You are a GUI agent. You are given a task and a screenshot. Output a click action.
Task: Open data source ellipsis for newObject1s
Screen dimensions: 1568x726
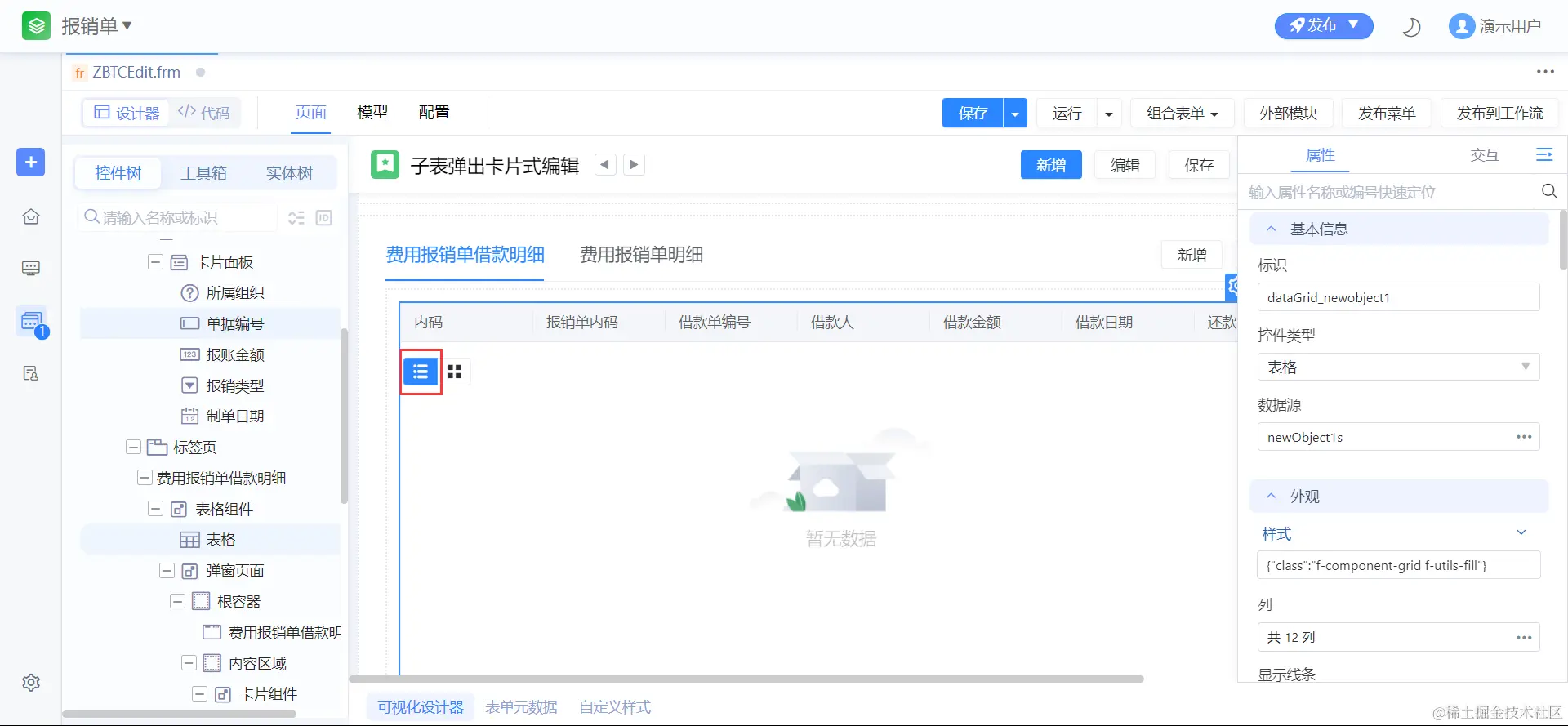click(x=1524, y=437)
